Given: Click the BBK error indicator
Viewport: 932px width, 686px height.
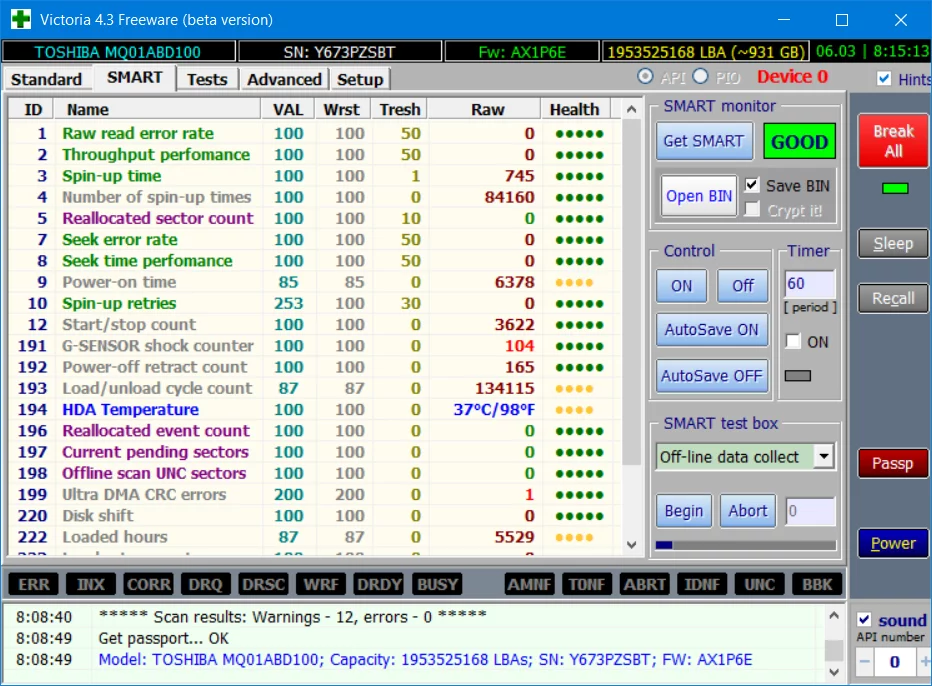Looking at the screenshot, I should [x=817, y=584].
